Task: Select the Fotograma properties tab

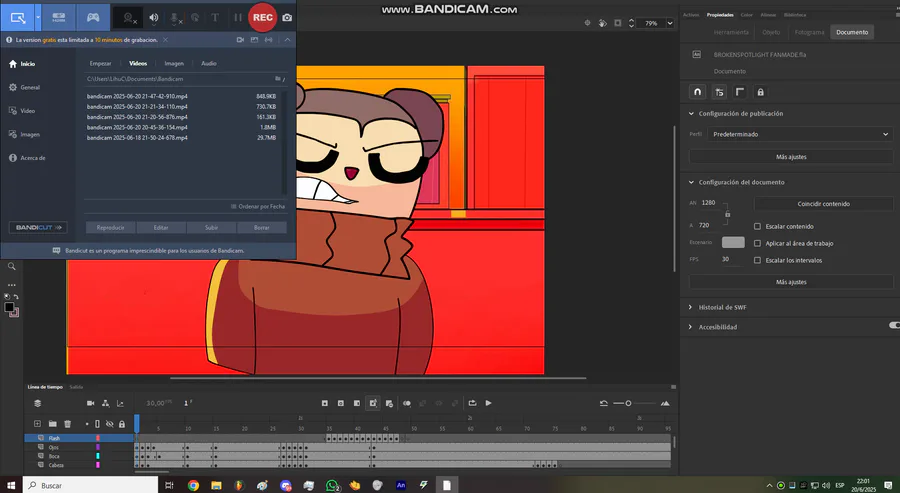Action: coord(809,32)
